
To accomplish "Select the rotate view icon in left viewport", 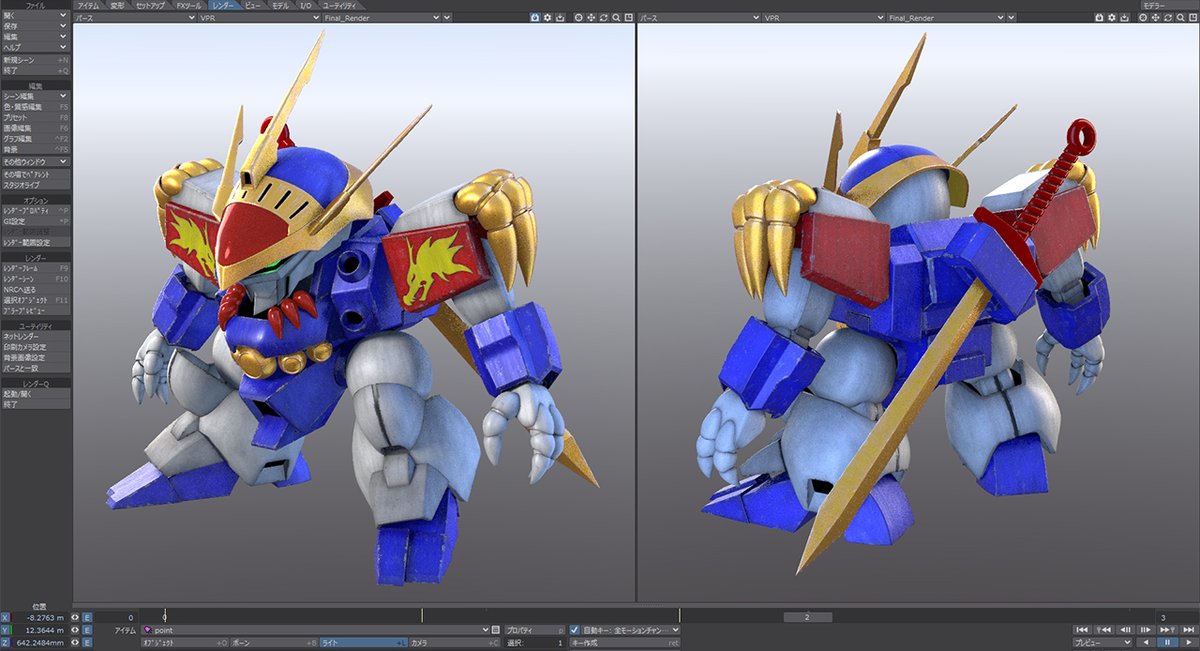I will pos(604,18).
